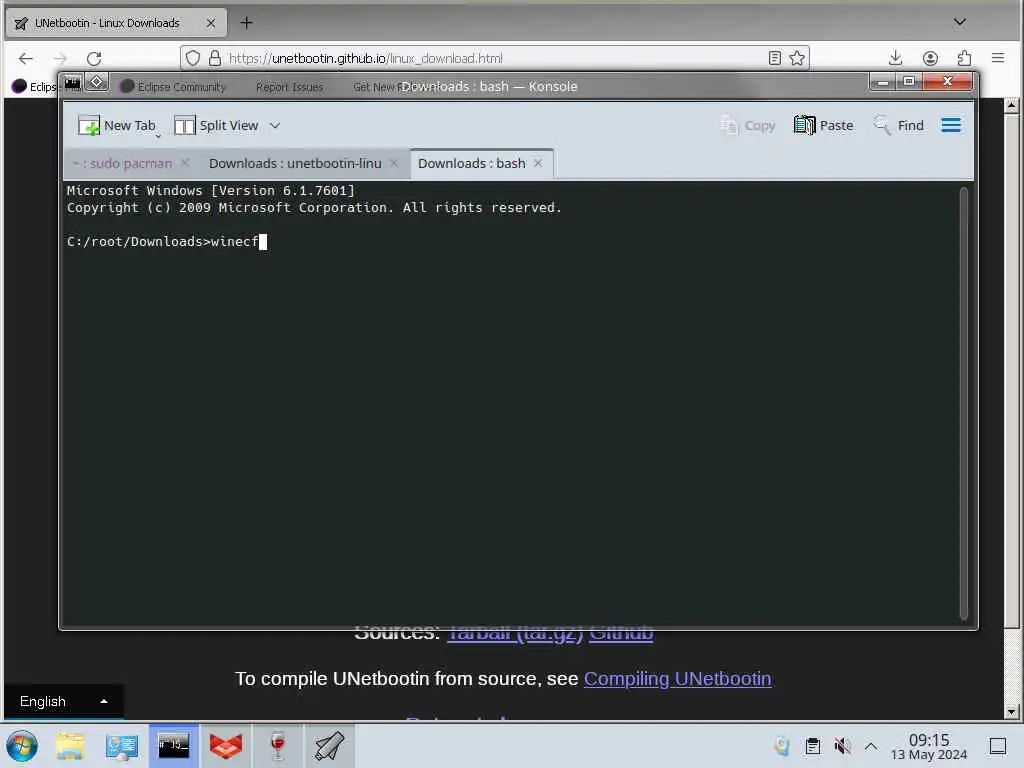Open the Find search tool

point(899,125)
